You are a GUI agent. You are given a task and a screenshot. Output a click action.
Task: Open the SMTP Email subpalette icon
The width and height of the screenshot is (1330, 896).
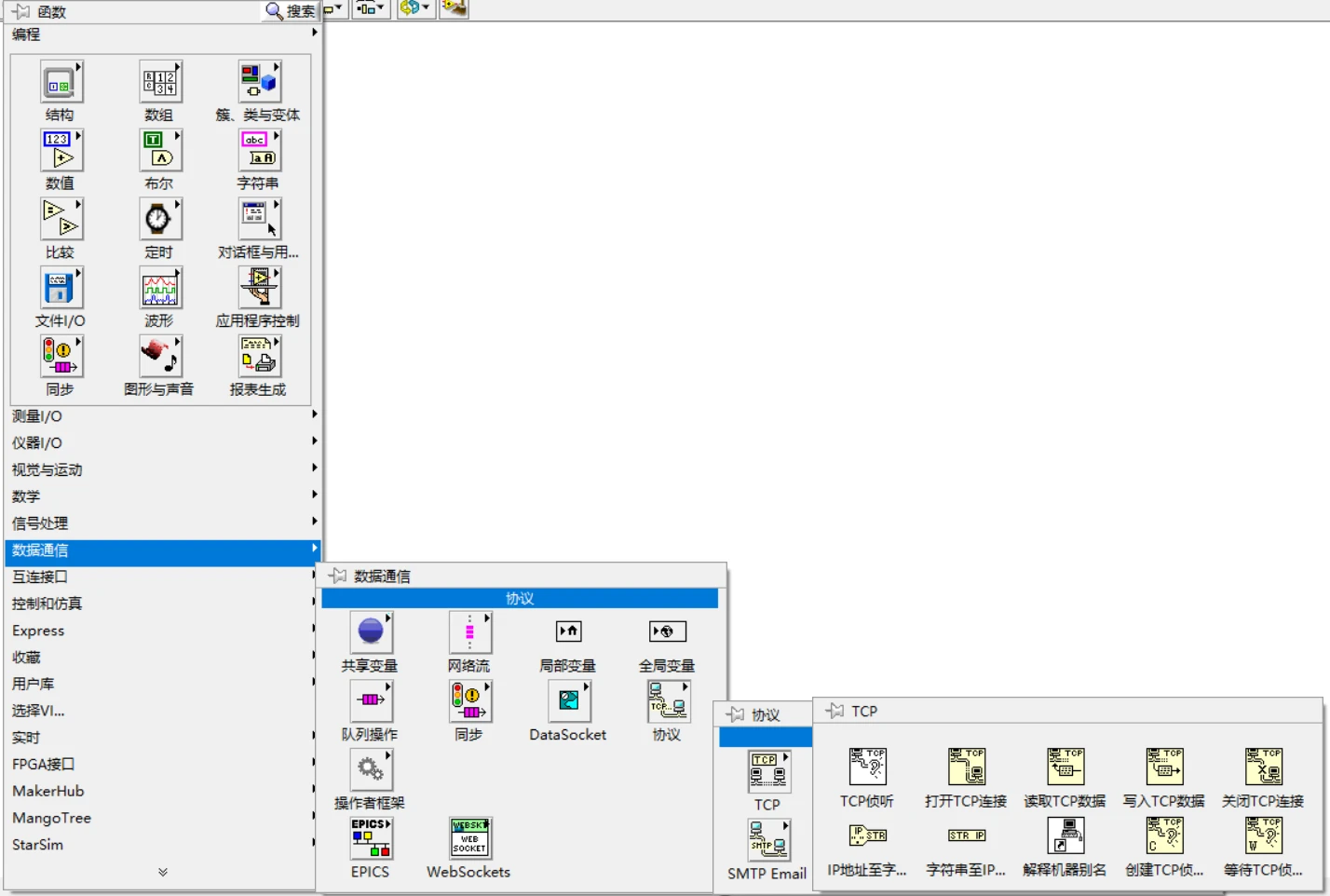[x=768, y=840]
